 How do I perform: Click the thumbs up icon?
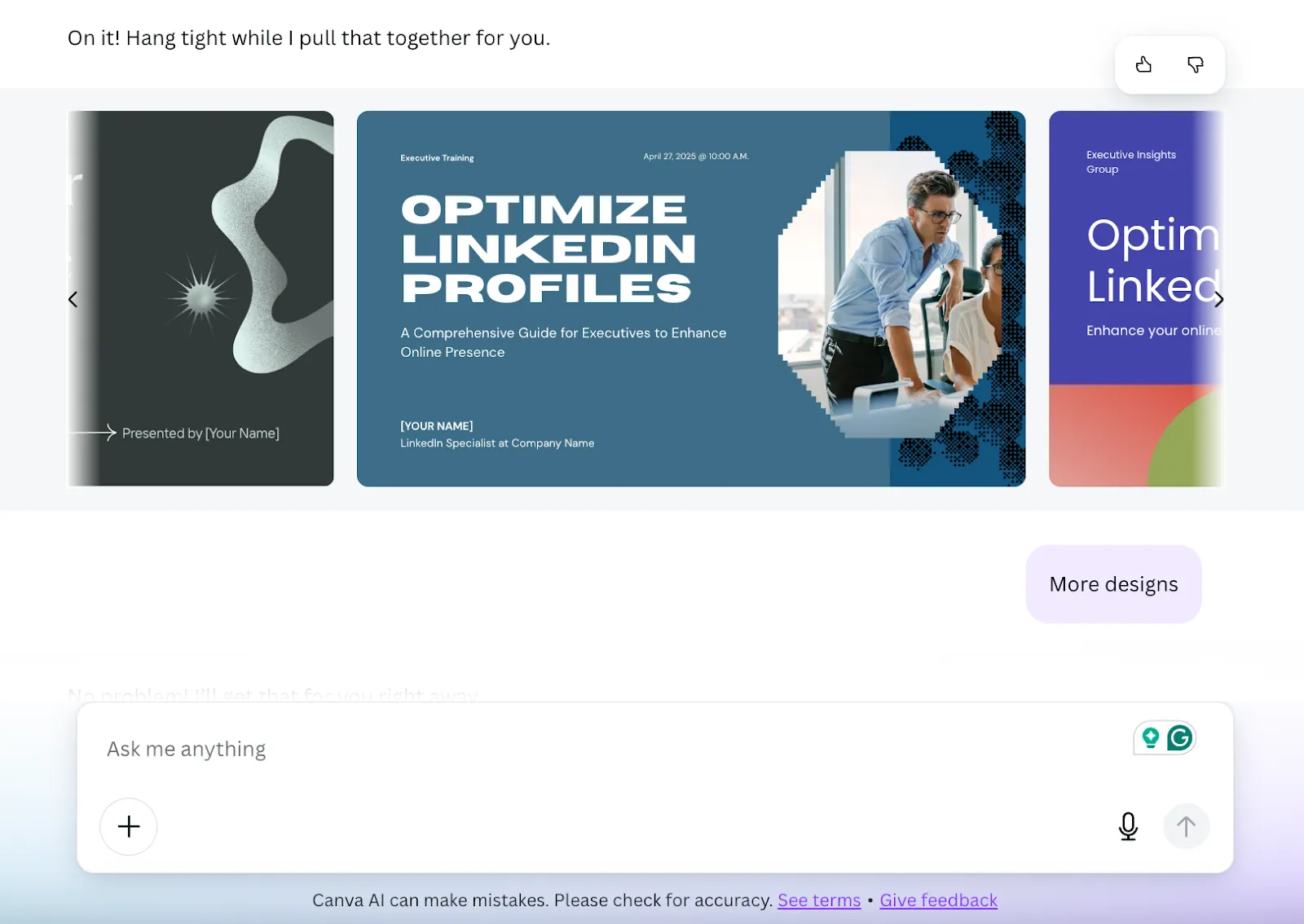(1143, 64)
